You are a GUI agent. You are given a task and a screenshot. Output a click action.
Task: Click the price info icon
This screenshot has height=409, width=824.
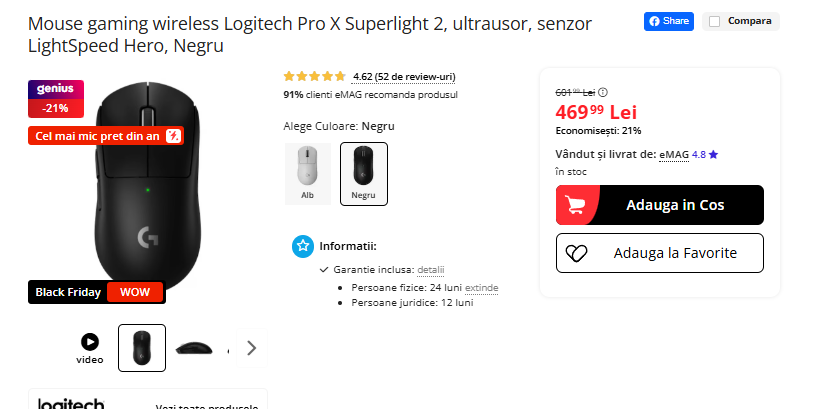pyautogui.click(x=602, y=93)
